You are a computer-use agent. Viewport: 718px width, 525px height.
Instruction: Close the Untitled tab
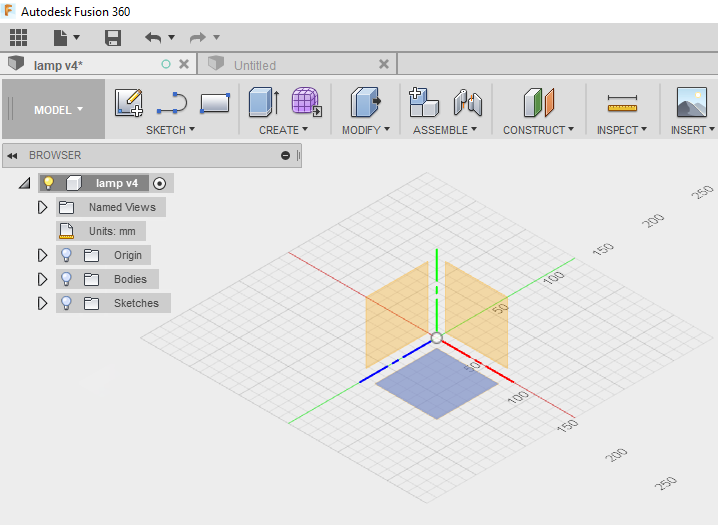click(384, 64)
